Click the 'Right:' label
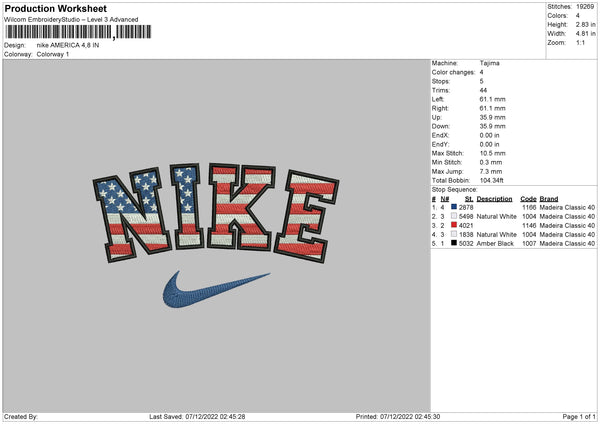600x424 pixels. point(440,108)
